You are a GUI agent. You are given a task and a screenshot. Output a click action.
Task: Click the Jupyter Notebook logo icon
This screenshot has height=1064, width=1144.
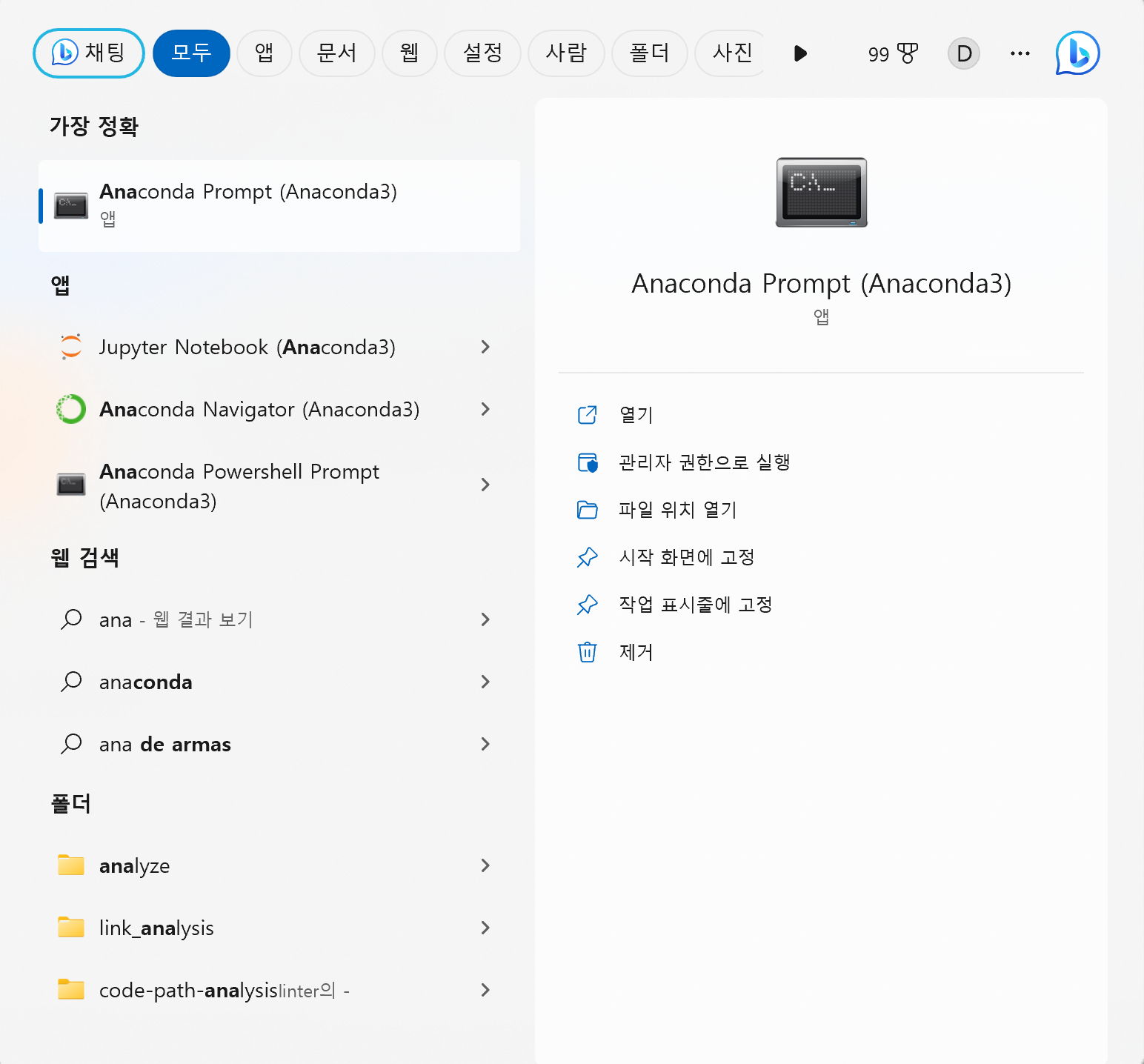pyautogui.click(x=71, y=347)
